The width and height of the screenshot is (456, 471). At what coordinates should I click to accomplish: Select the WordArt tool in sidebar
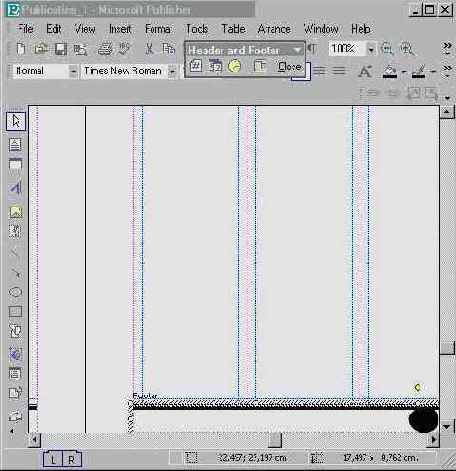(15, 188)
